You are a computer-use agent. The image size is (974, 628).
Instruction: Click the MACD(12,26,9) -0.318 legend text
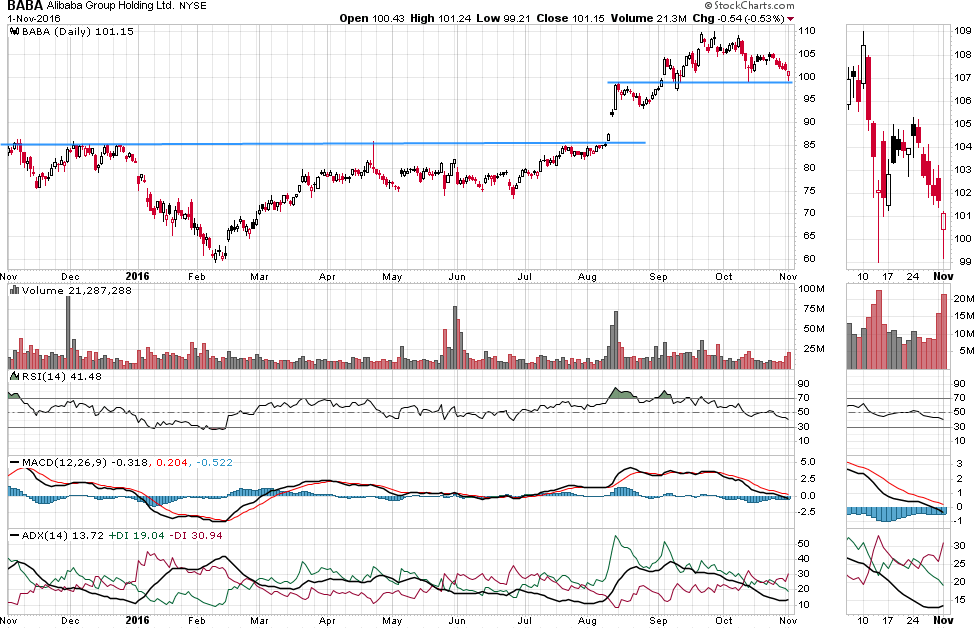(85, 462)
